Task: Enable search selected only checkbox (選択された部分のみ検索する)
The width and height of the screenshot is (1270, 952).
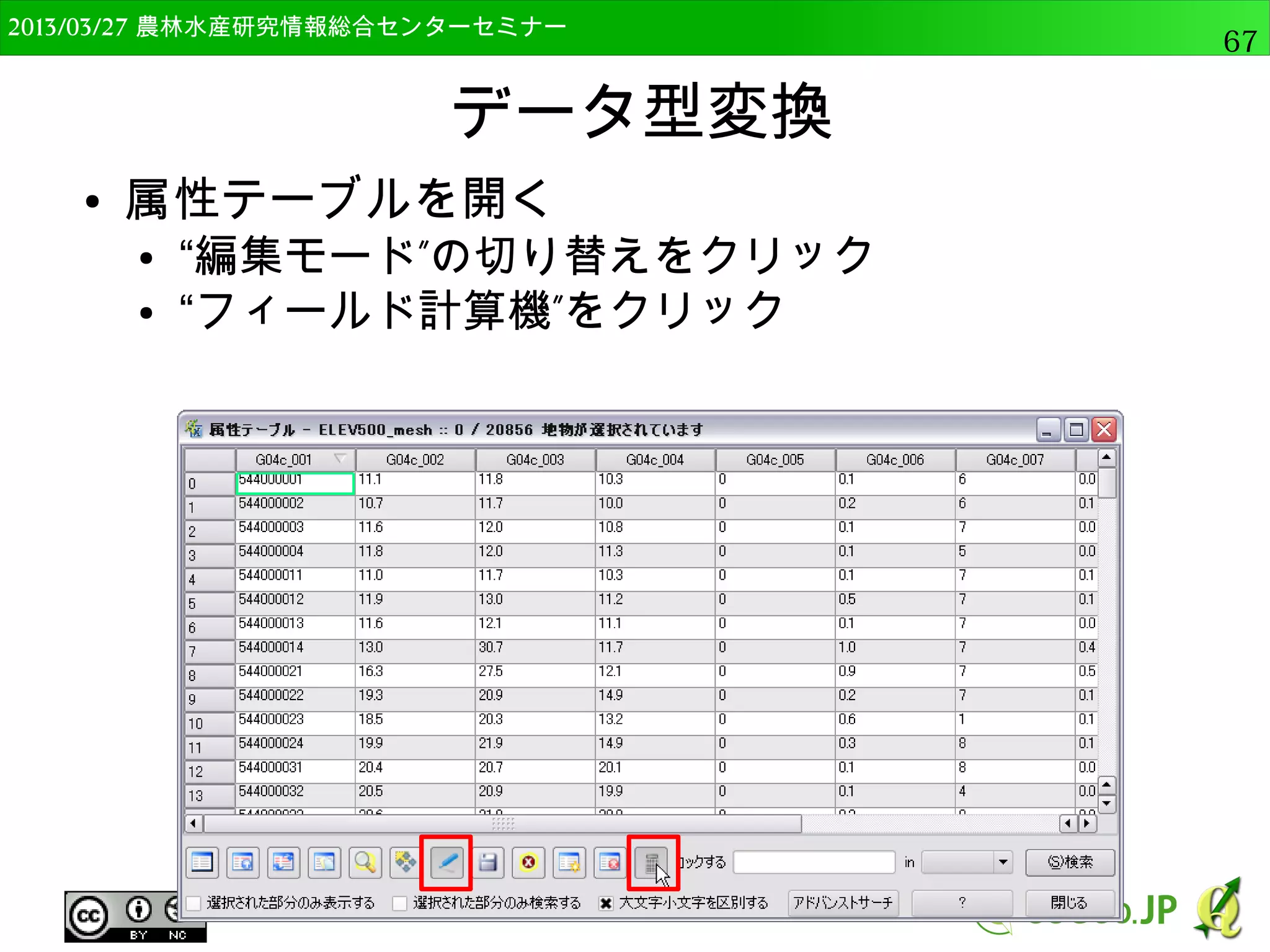Action: (401, 903)
